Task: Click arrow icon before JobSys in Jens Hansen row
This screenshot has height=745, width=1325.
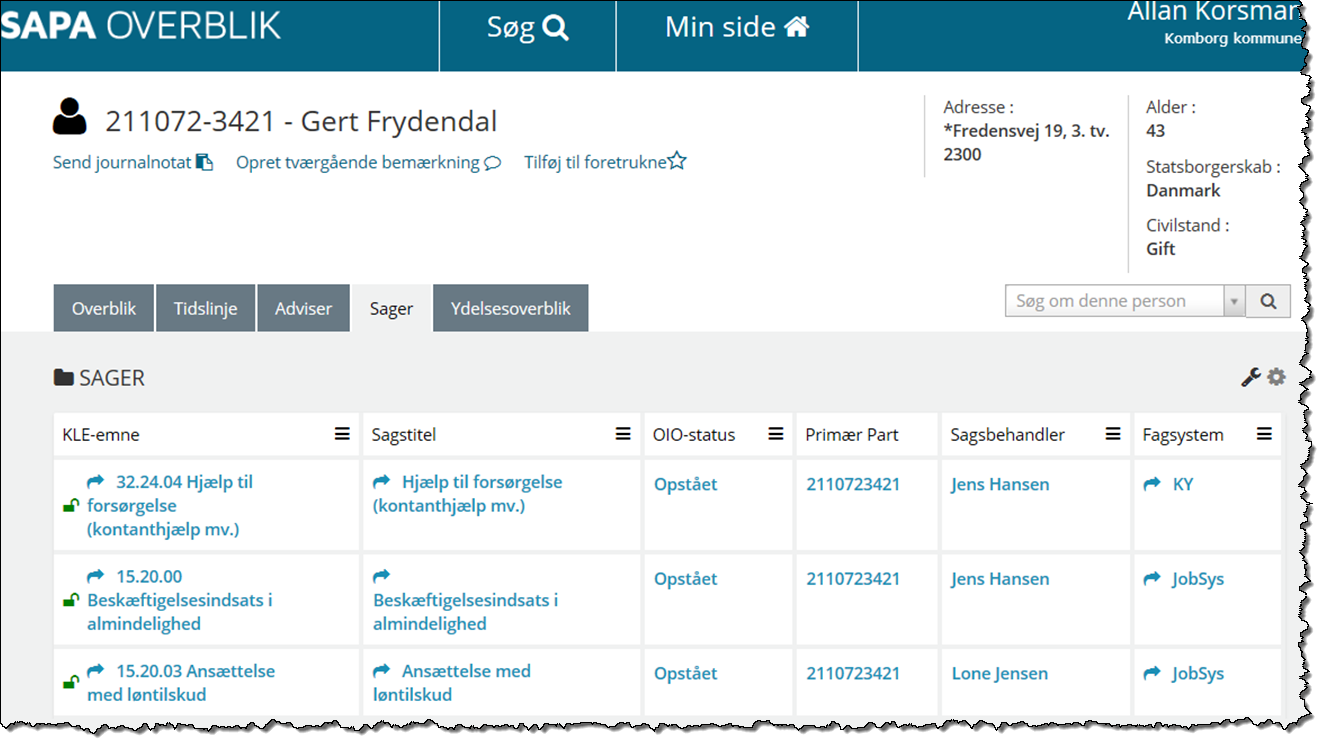Action: point(1152,579)
